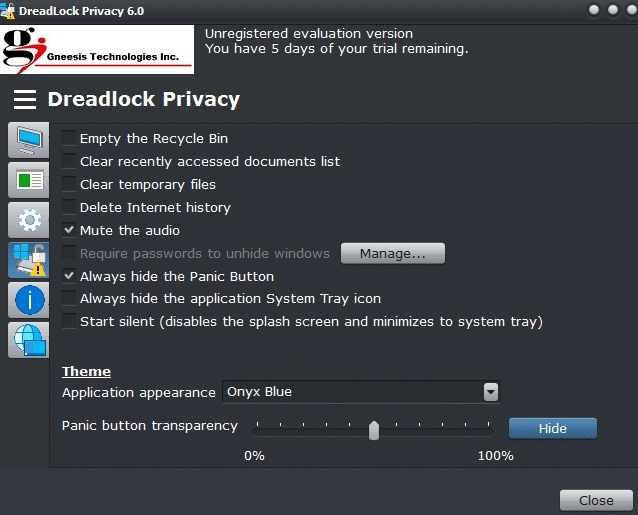Check Delete Internet history option
Image resolution: width=638 pixels, height=515 pixels.
point(69,207)
